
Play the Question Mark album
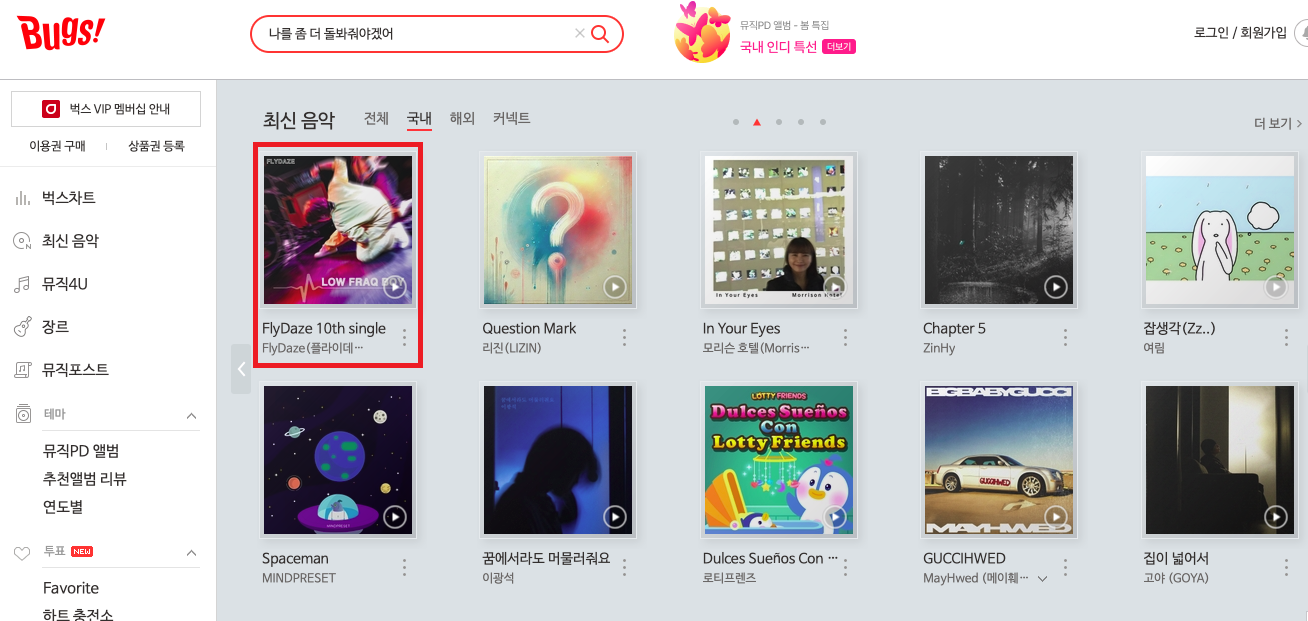[x=615, y=288]
